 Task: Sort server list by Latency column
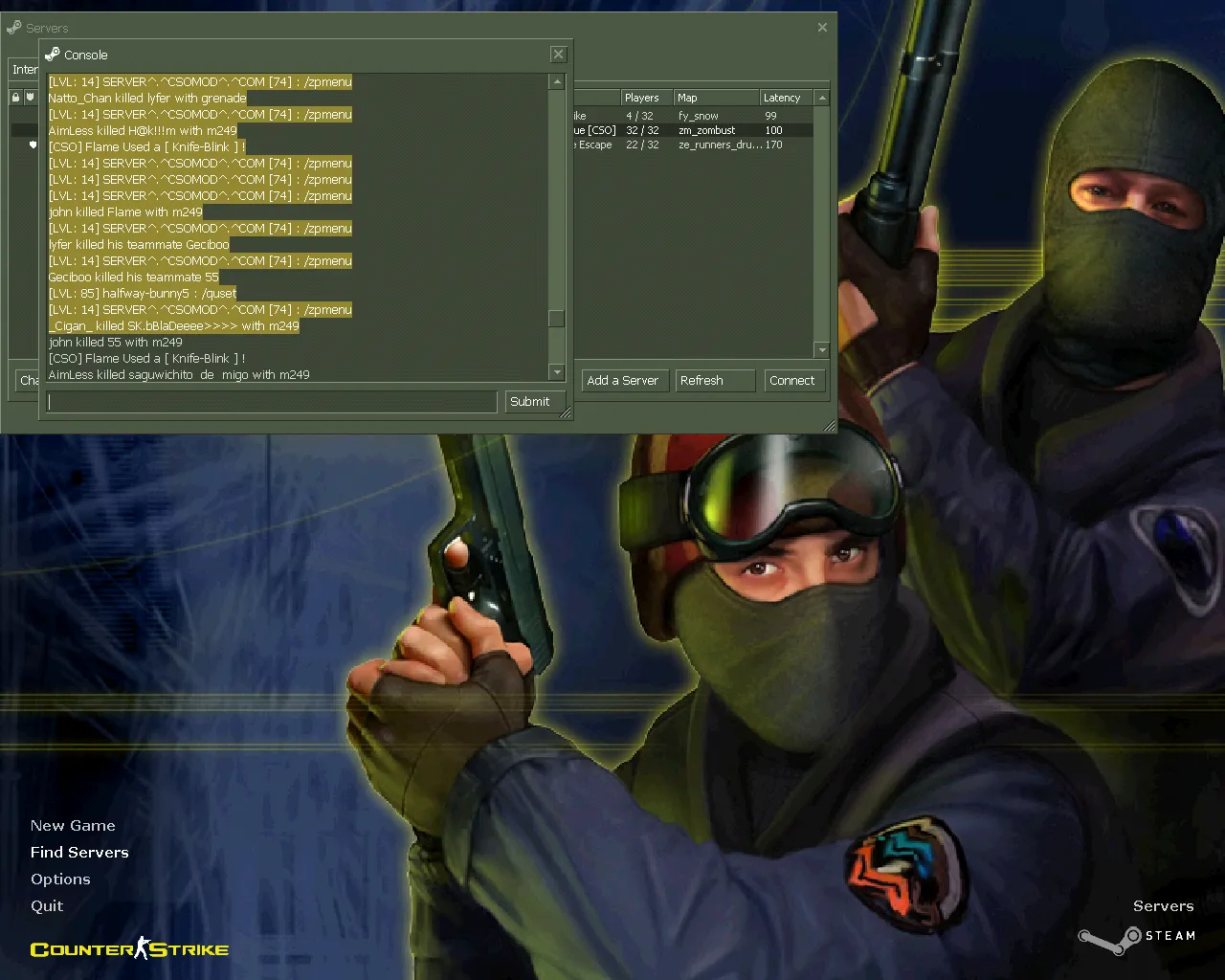tap(786, 98)
